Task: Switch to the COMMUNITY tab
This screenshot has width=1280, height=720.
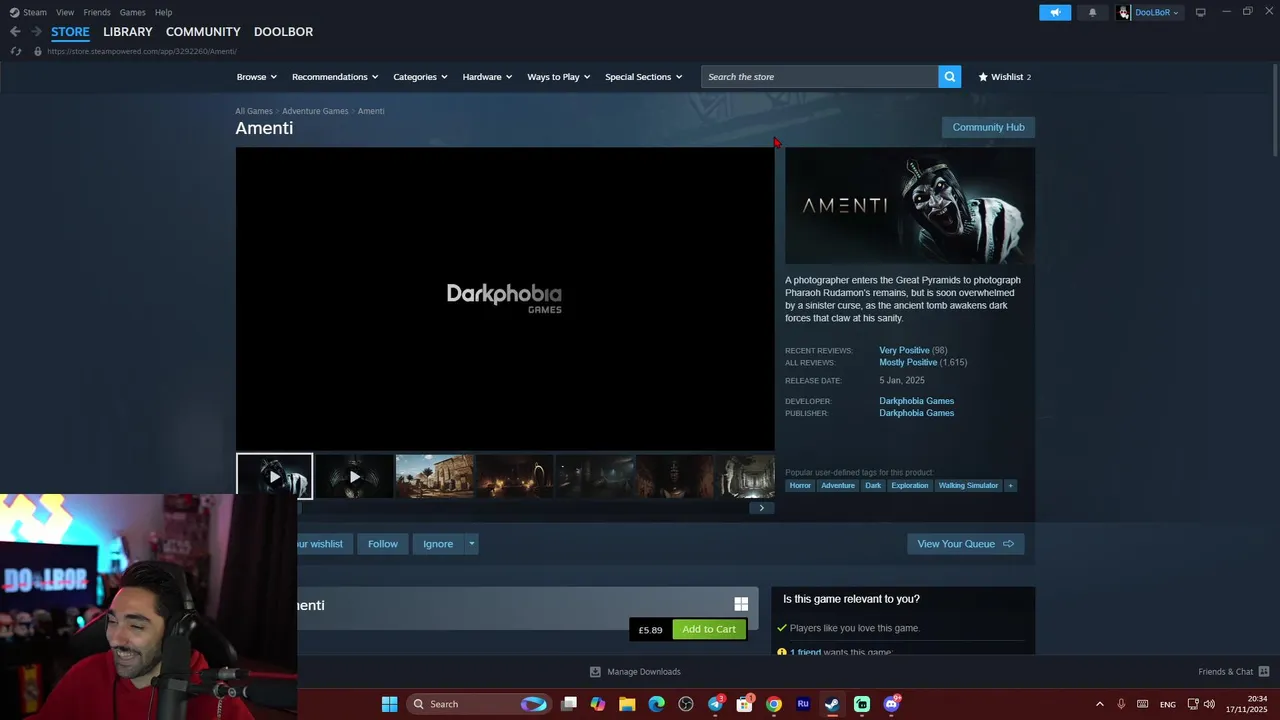Action: [203, 32]
